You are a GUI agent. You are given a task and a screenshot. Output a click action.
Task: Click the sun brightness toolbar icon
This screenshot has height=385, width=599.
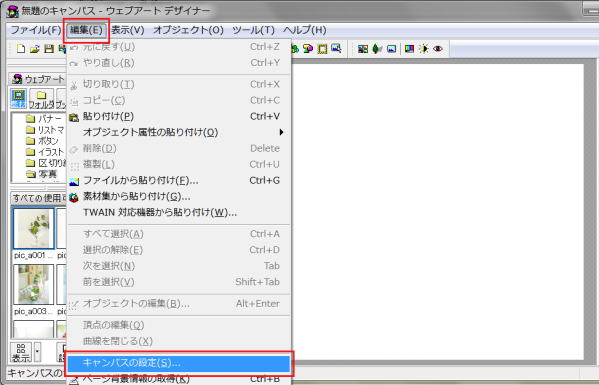pos(424,49)
